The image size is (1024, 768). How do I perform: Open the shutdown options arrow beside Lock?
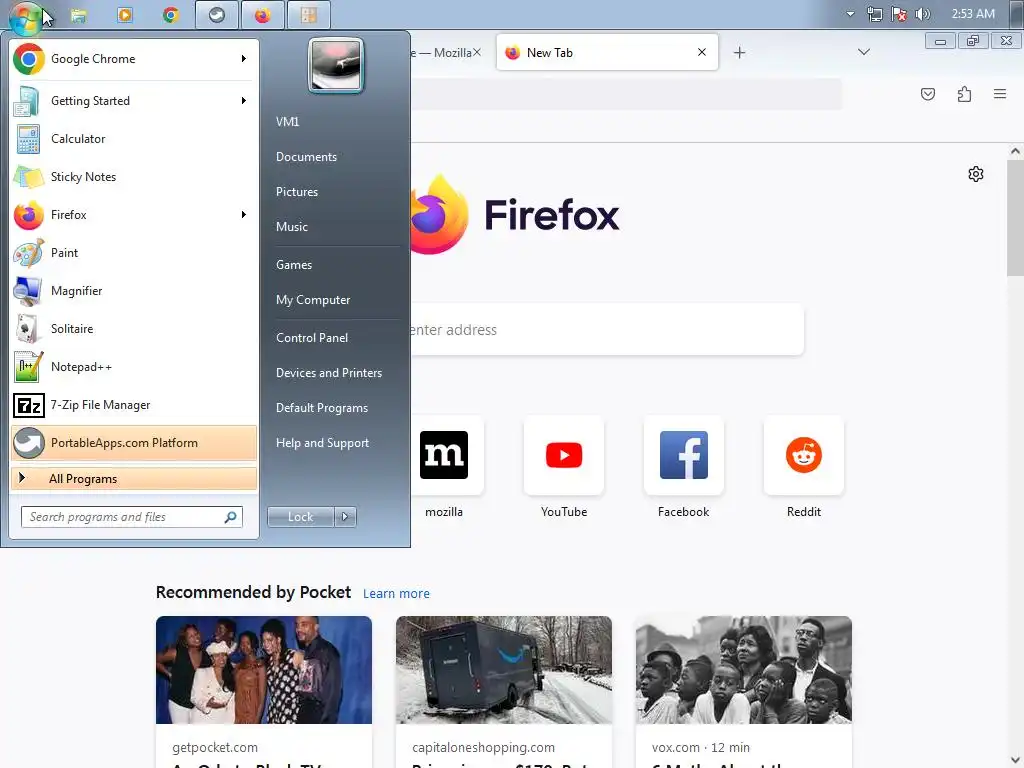coord(345,517)
